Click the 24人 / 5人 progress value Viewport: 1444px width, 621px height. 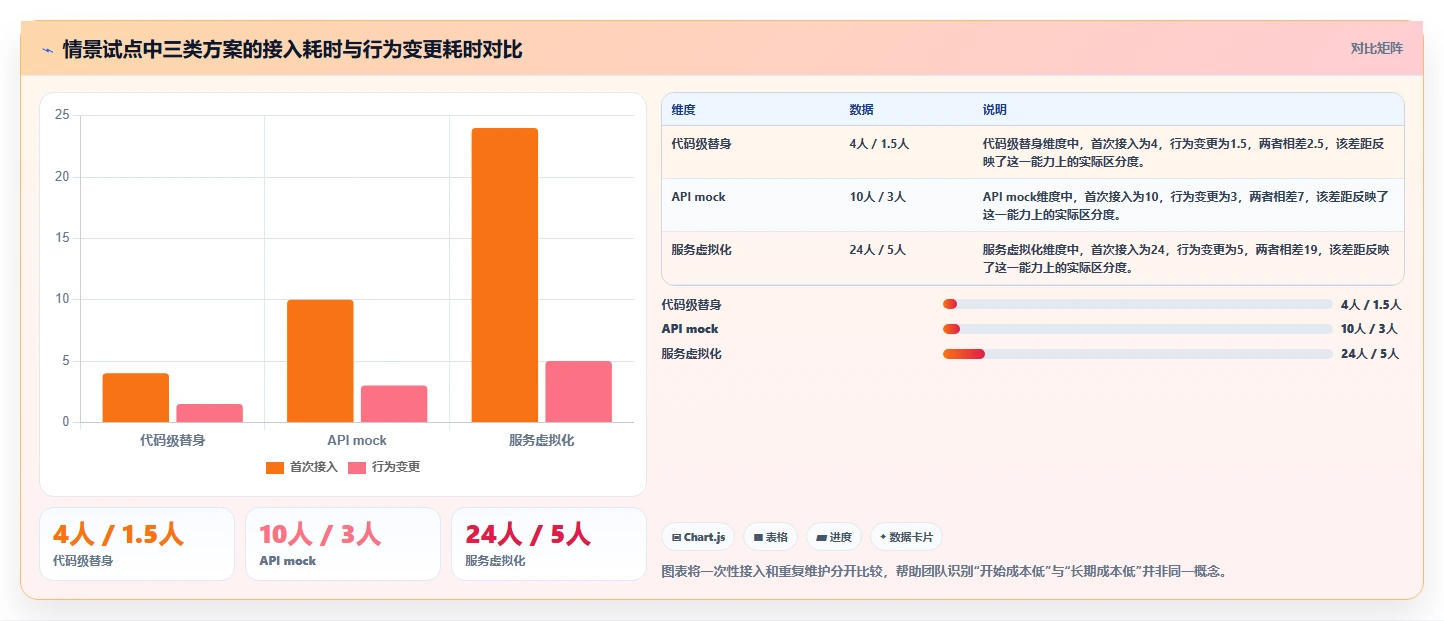click(1370, 354)
